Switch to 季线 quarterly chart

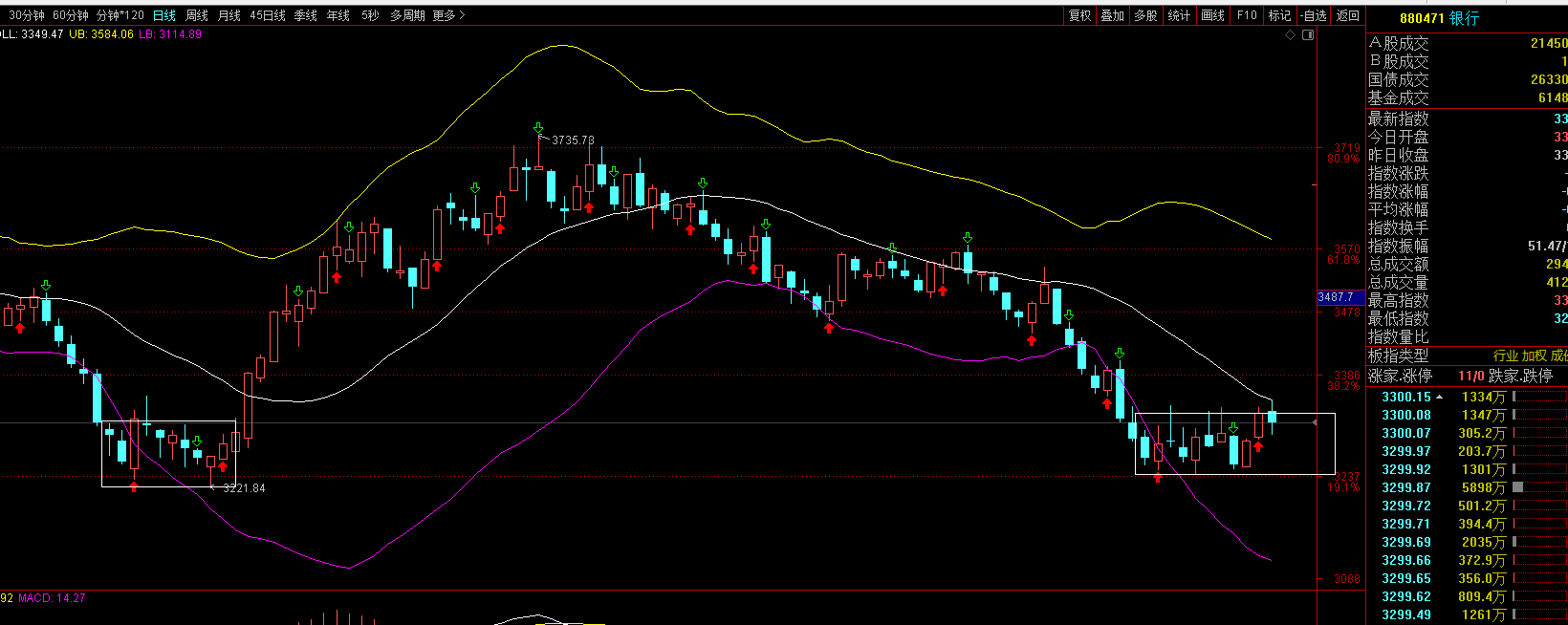point(306,15)
